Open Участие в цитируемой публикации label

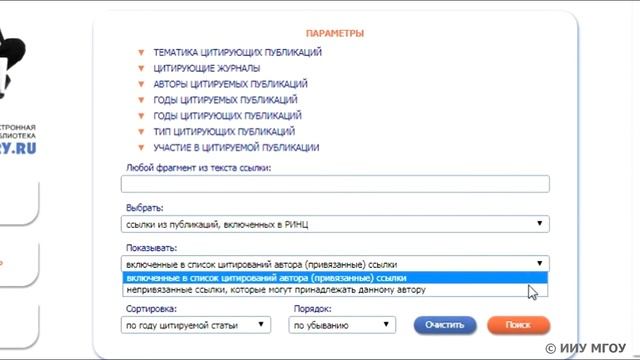[x=236, y=148]
